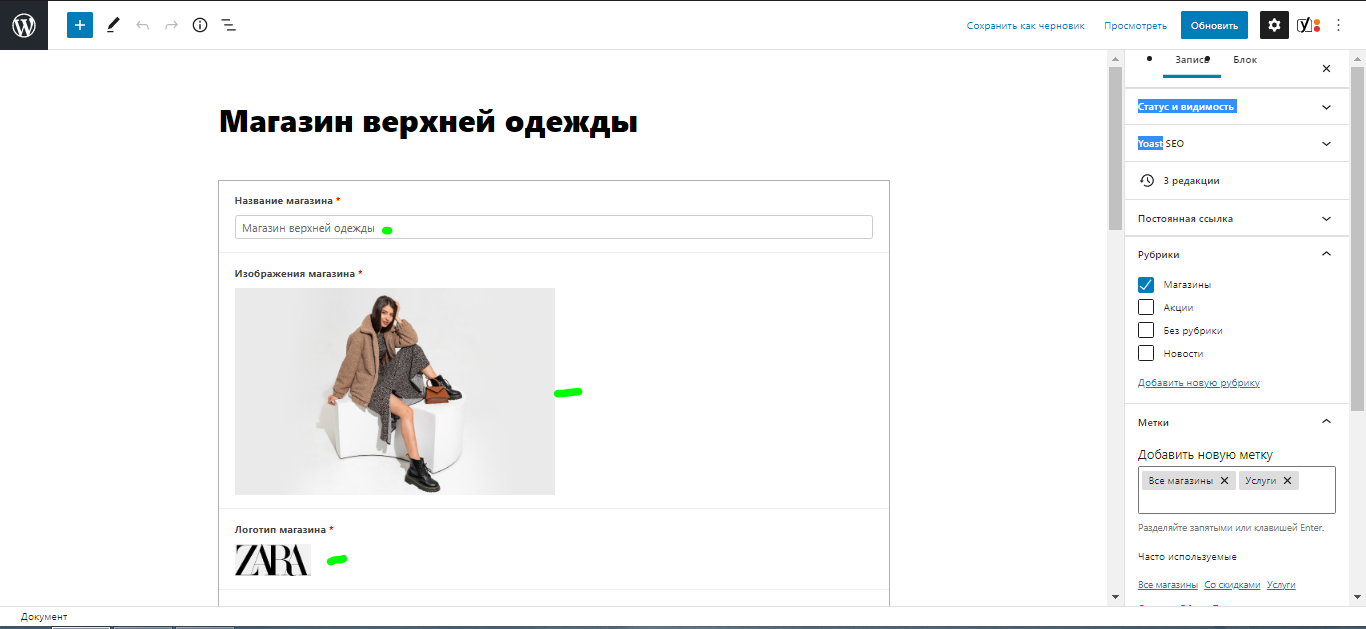The image size is (1366, 629).
Task: Check the 'Акции' category
Action: click(1146, 307)
